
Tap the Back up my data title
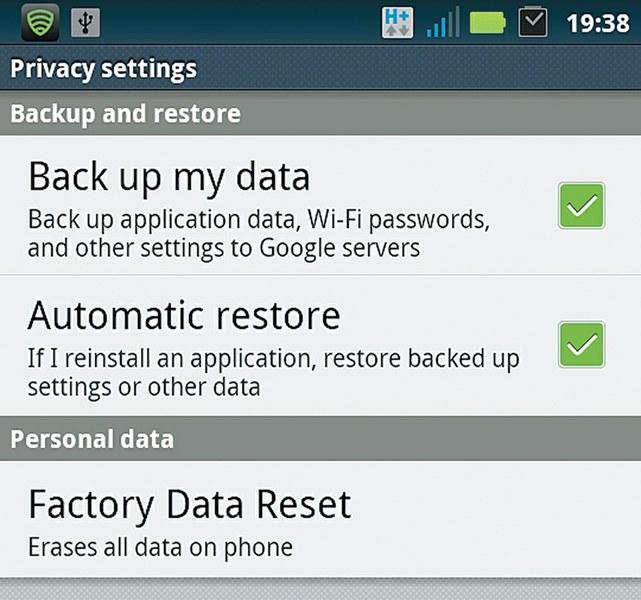coord(169,177)
